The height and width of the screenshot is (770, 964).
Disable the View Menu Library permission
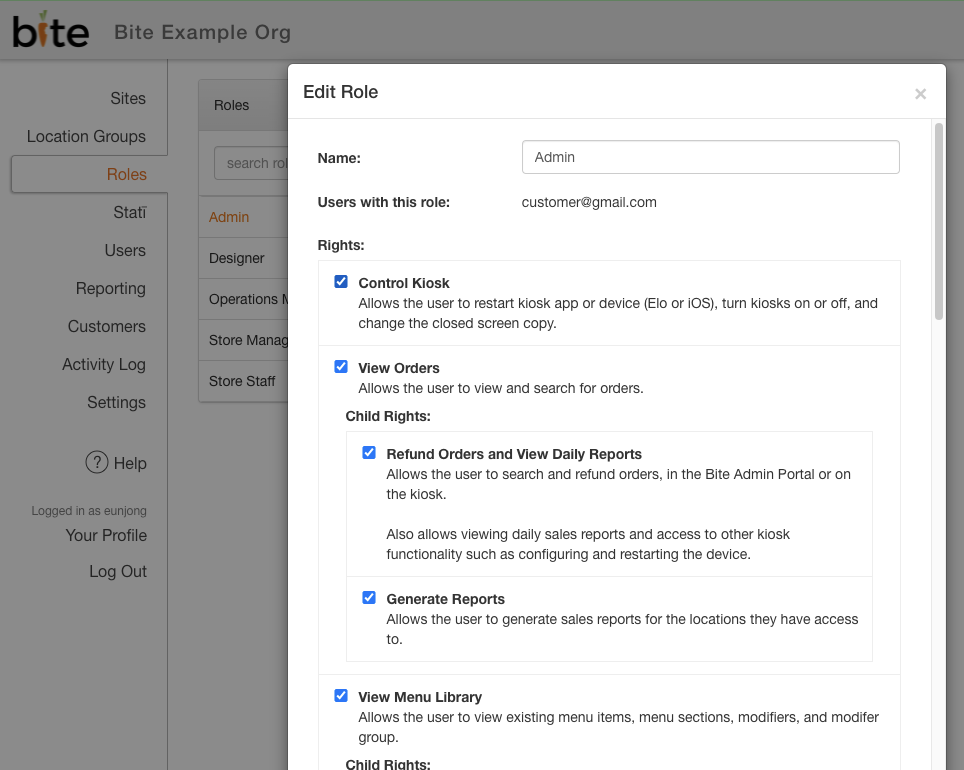point(341,695)
